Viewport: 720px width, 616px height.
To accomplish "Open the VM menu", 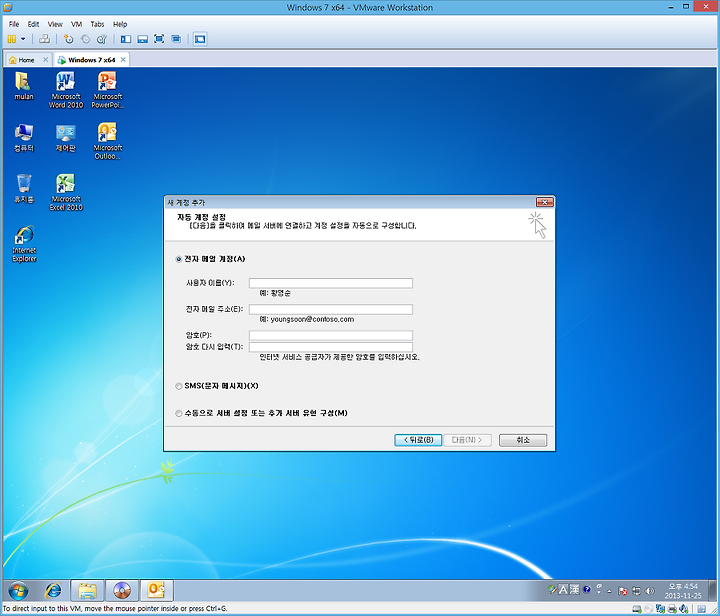I will (76, 24).
